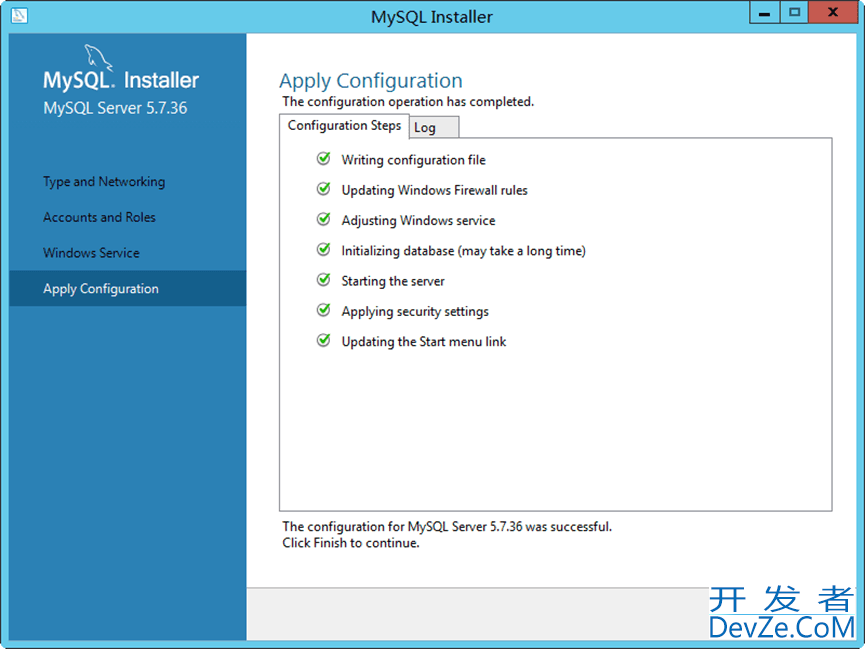This screenshot has height=649, width=865.
Task: Click the 'MySQL Server 5.7.36' sidebar label
Action: pyautogui.click(x=115, y=108)
